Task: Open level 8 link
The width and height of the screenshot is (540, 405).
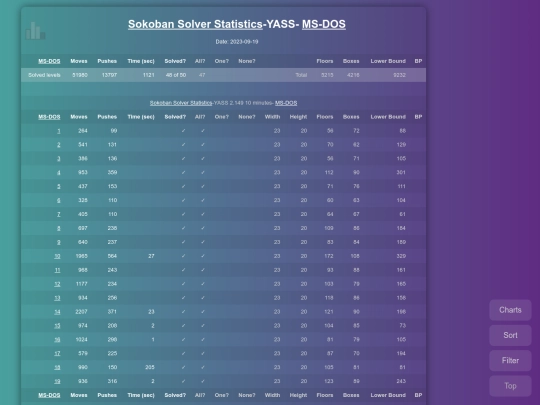Action: coord(59,228)
